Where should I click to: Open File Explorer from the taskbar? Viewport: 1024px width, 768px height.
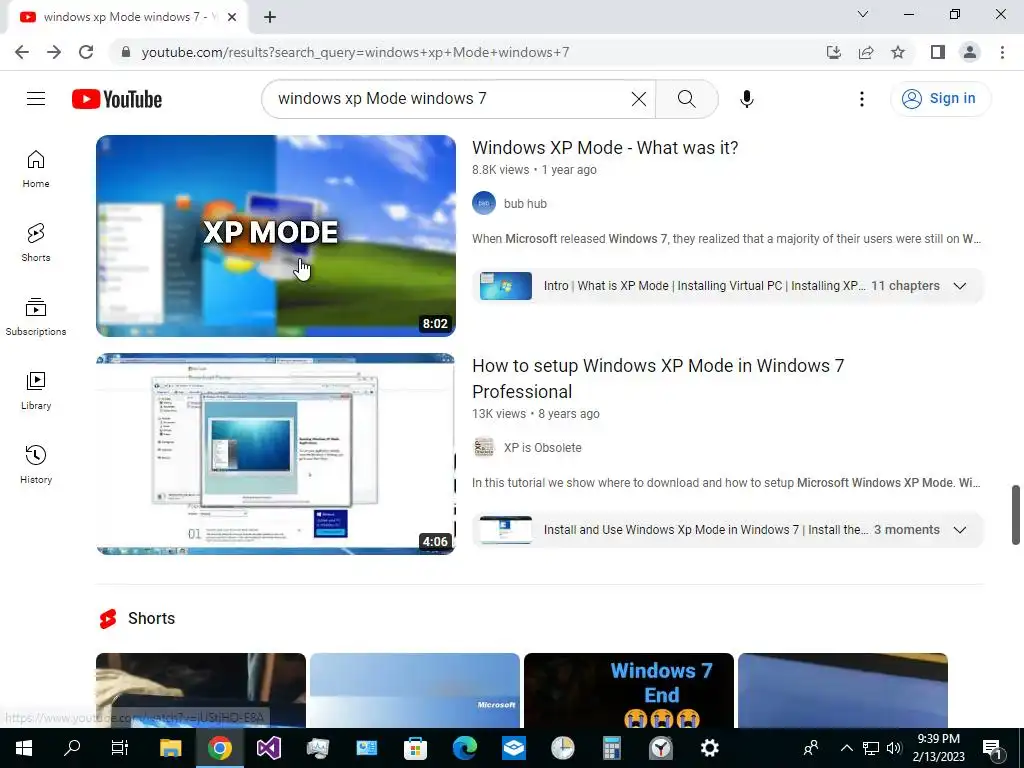170,748
